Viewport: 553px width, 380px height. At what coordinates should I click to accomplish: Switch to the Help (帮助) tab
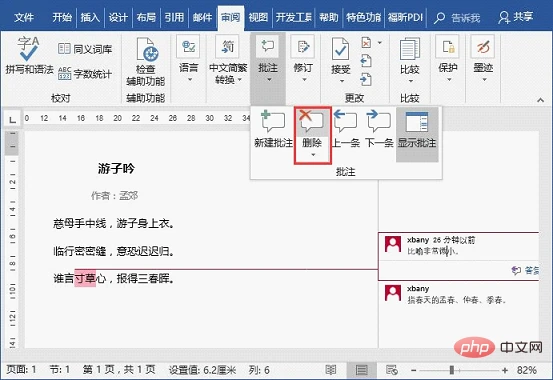click(329, 17)
